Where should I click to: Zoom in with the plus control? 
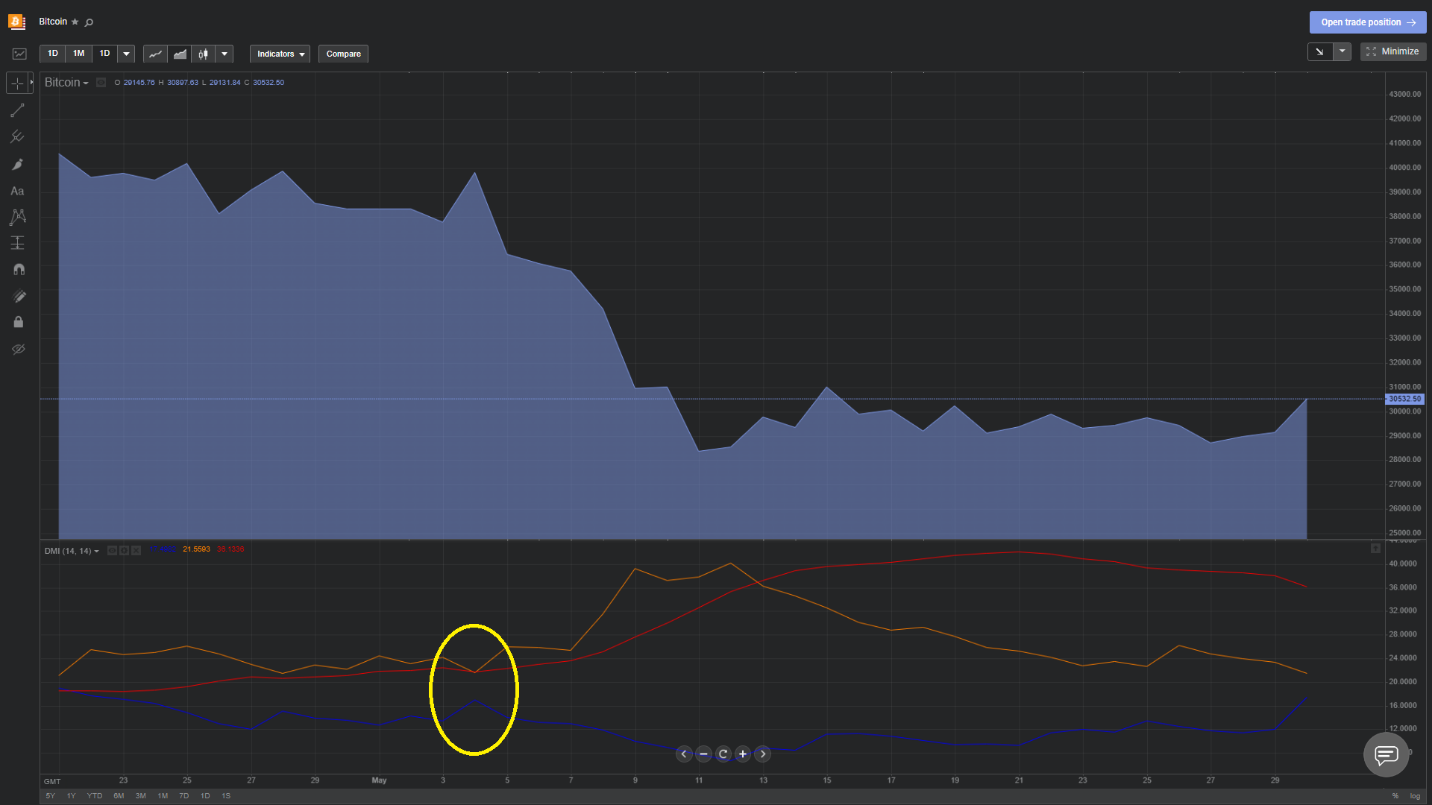click(743, 754)
